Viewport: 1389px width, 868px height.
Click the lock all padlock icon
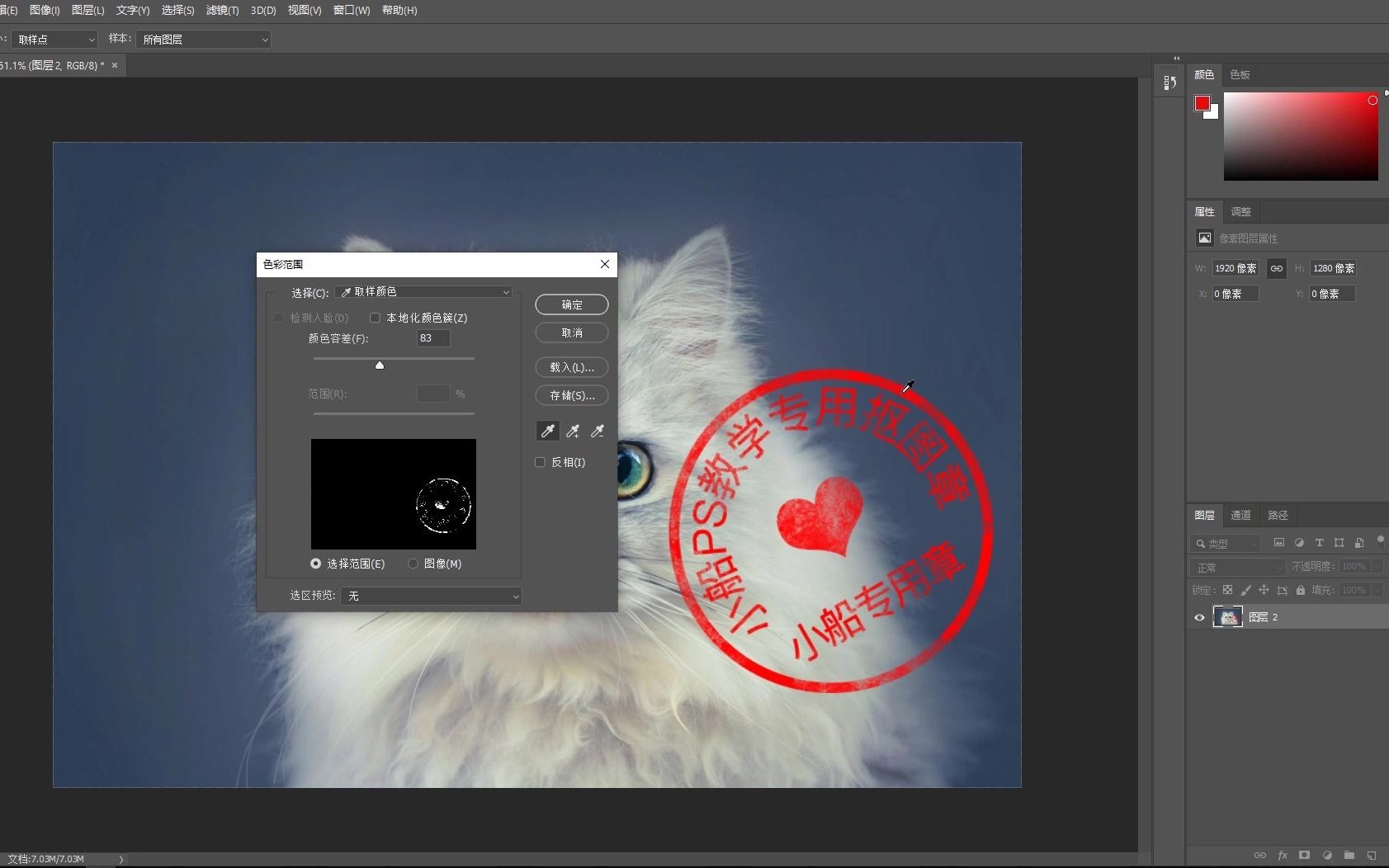(x=1301, y=590)
